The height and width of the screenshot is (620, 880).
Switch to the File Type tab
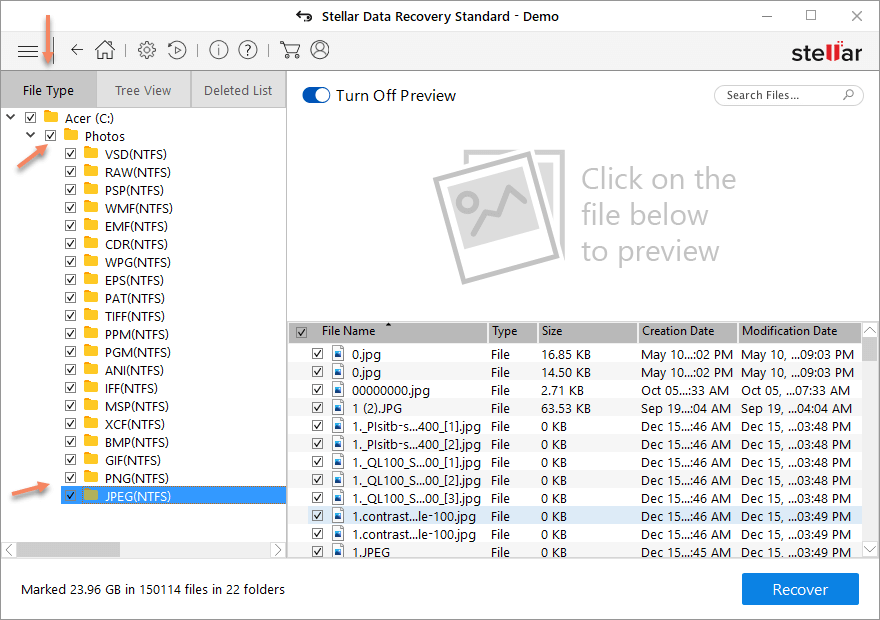[48, 90]
